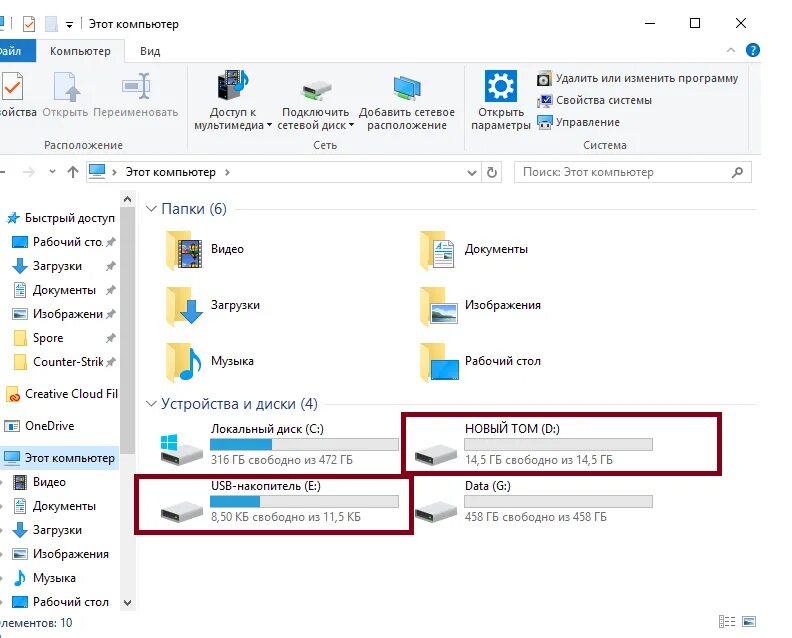Click the Data G: drive usage bar
The width and height of the screenshot is (792, 638).
pyautogui.click(x=558, y=502)
